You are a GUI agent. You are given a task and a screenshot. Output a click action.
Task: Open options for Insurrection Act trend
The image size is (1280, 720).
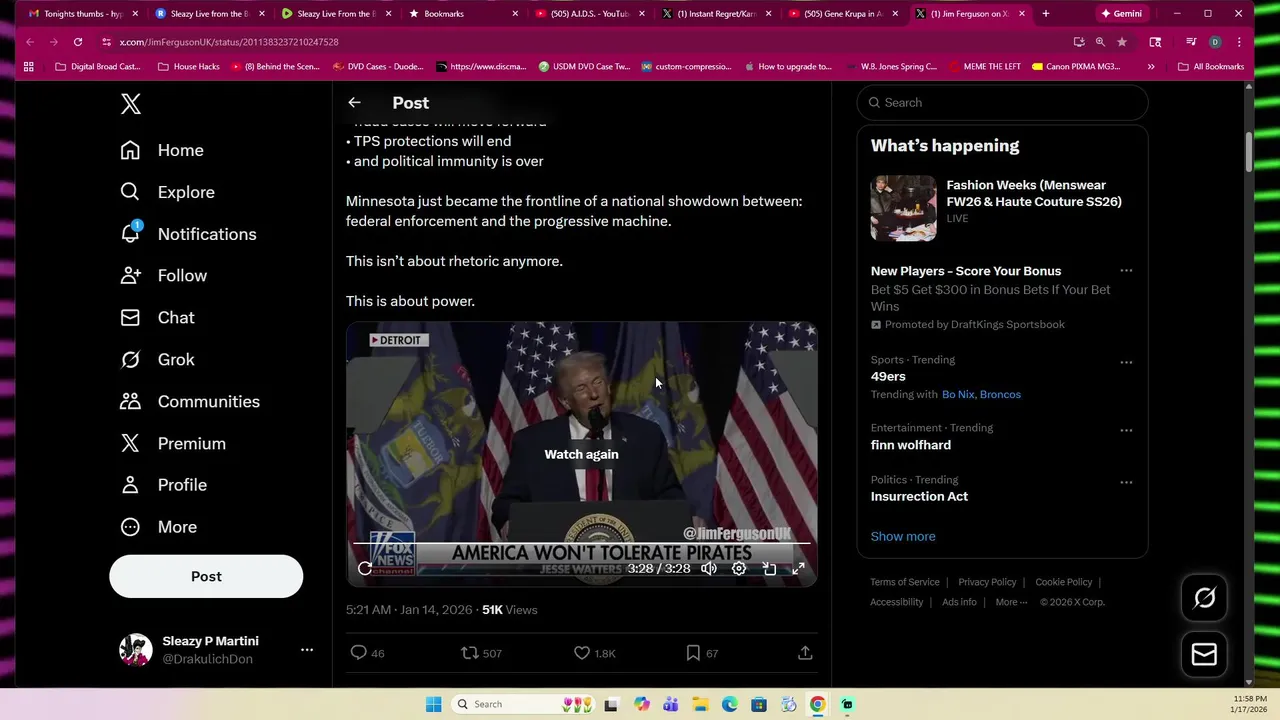1126,482
